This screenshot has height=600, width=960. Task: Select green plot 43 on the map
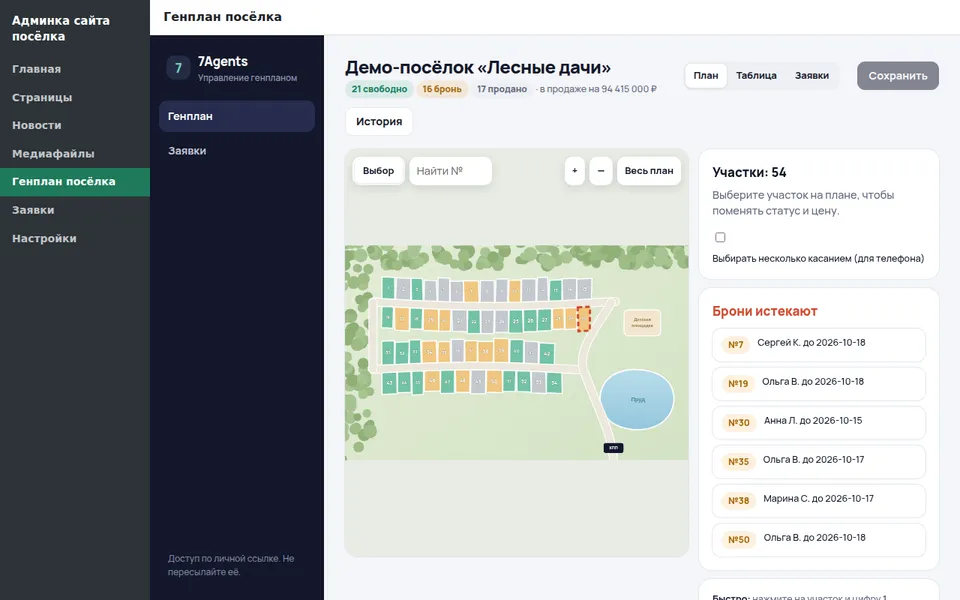389,383
